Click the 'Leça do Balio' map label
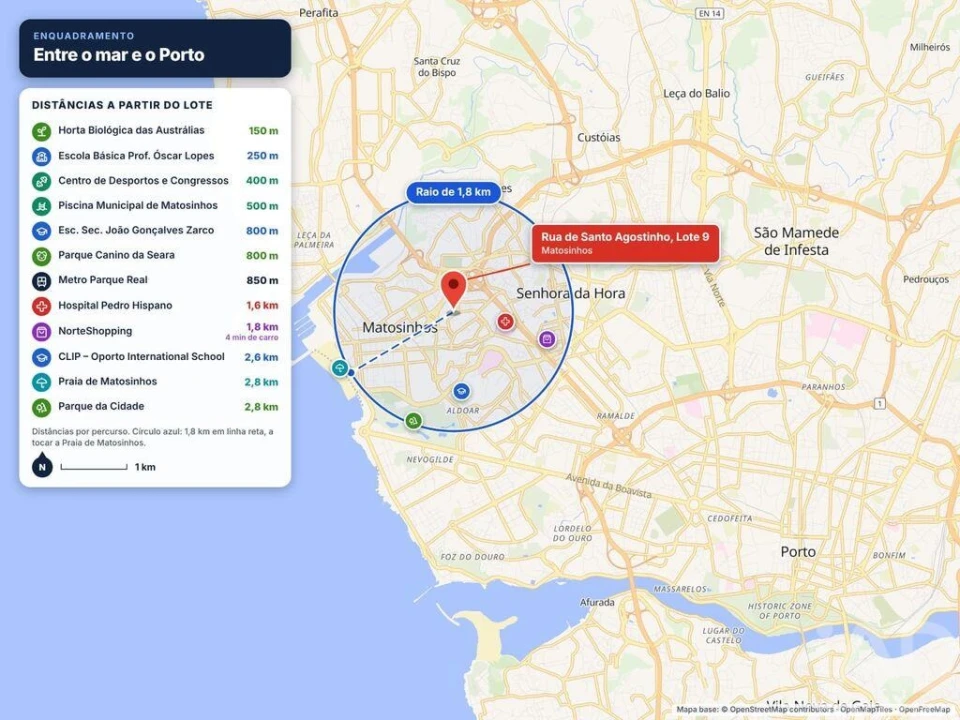Image resolution: width=960 pixels, height=720 pixels. pyautogui.click(x=697, y=94)
